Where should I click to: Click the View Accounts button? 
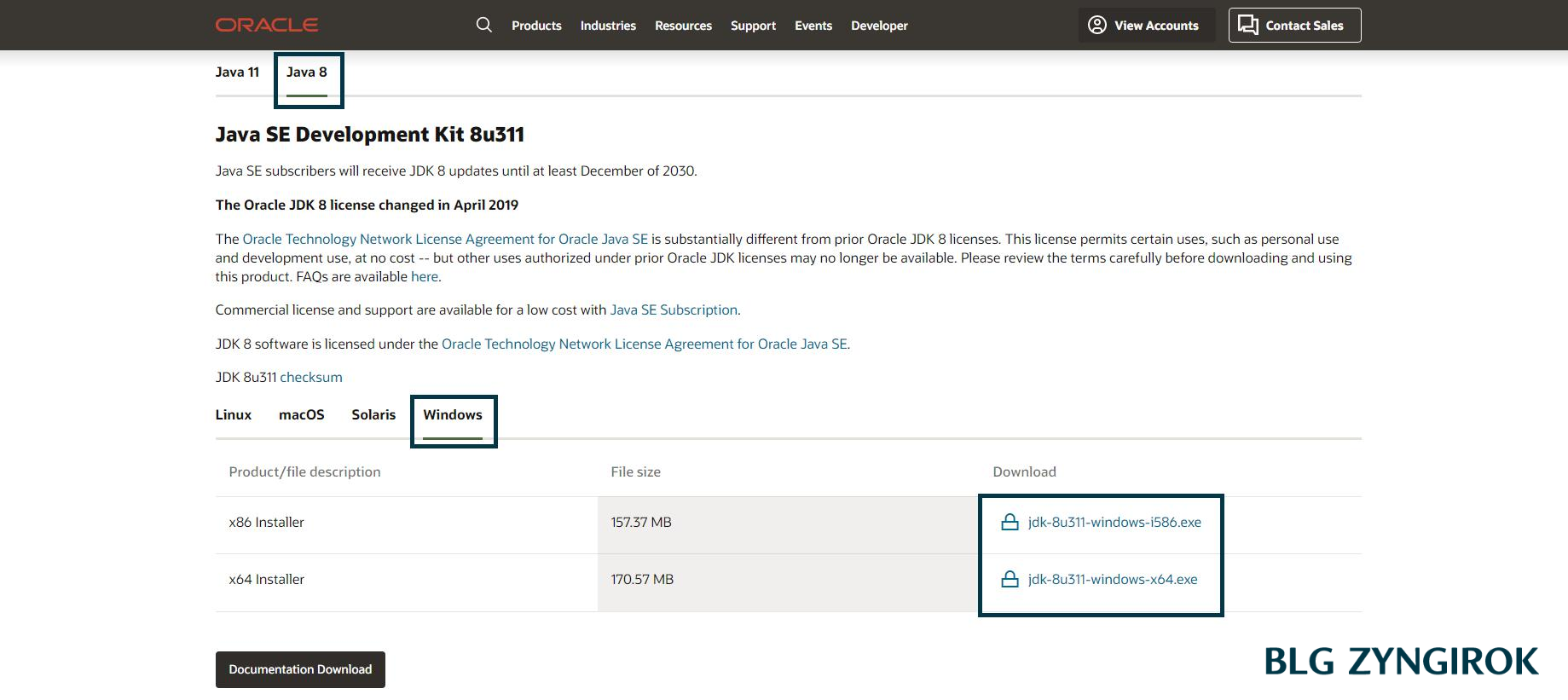1147,25
